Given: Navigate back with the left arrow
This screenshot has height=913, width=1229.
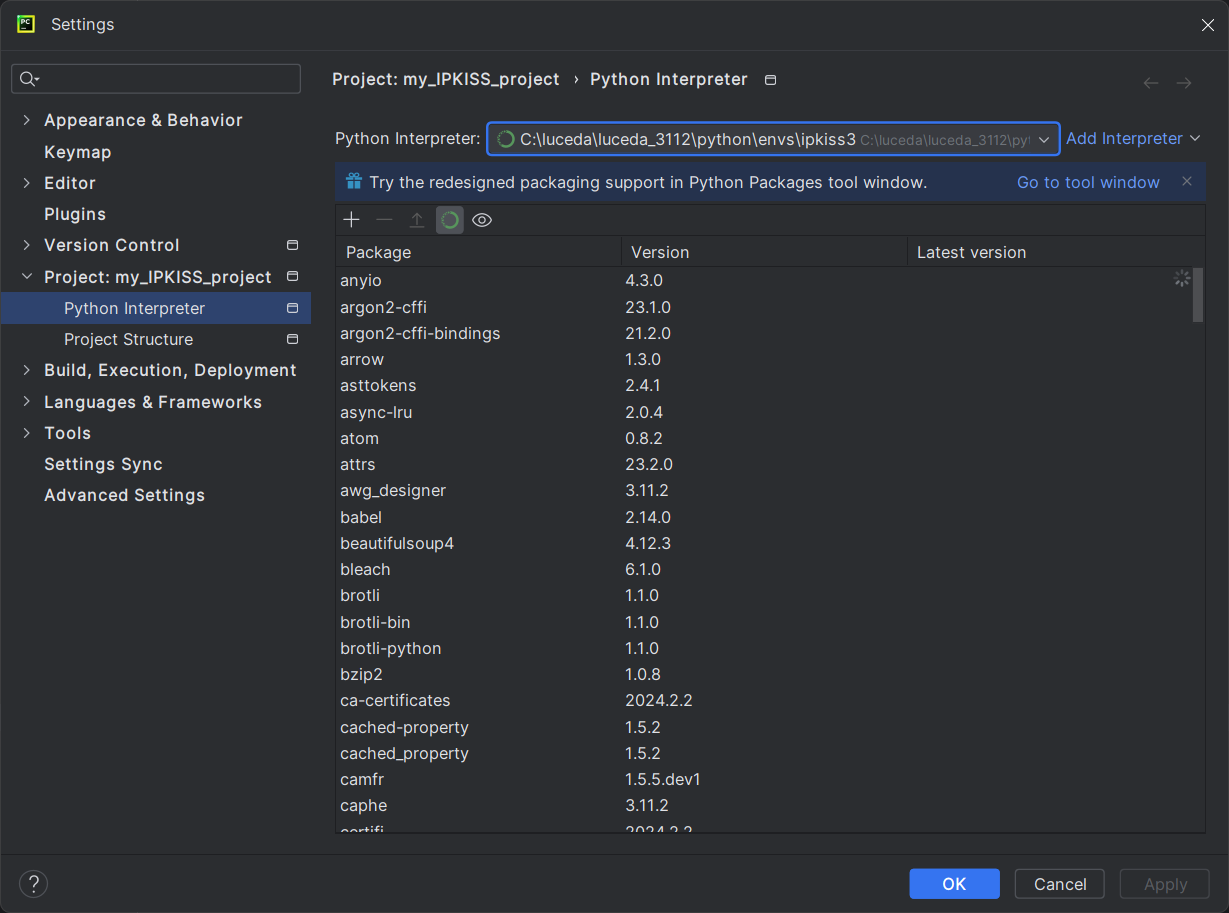Looking at the screenshot, I should (x=1151, y=83).
